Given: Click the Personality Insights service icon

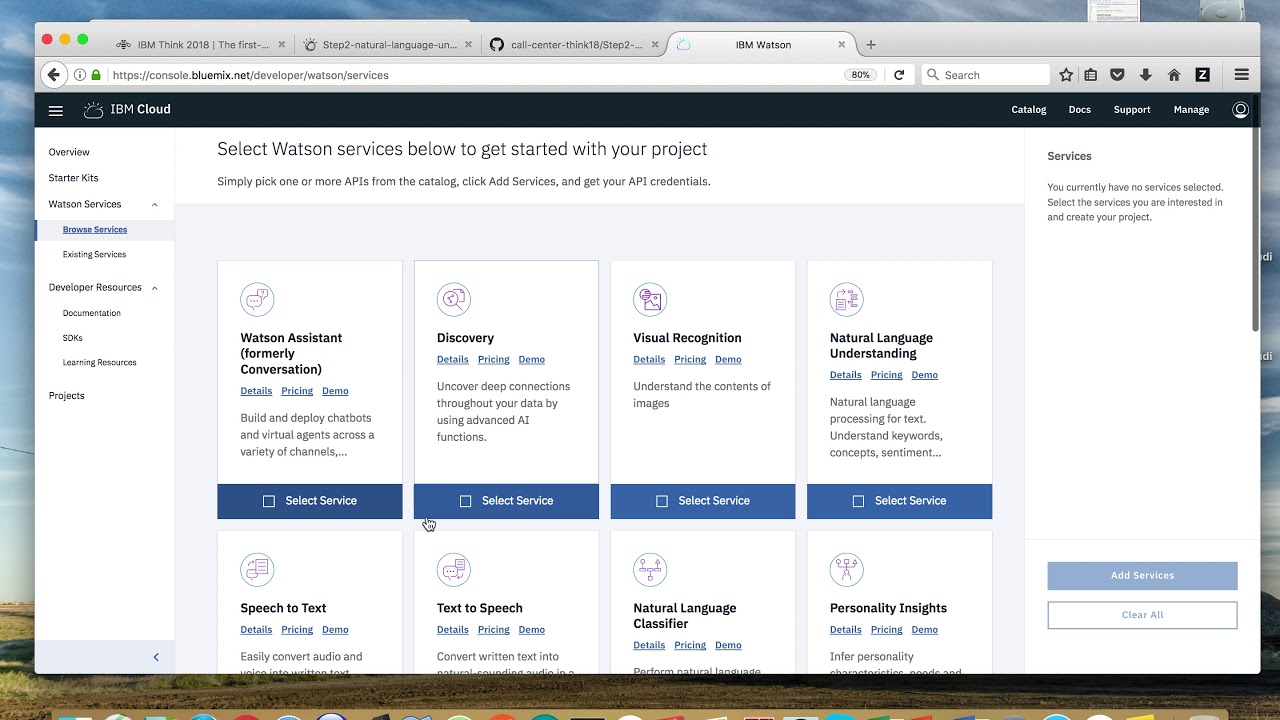Looking at the screenshot, I should (x=846, y=569).
